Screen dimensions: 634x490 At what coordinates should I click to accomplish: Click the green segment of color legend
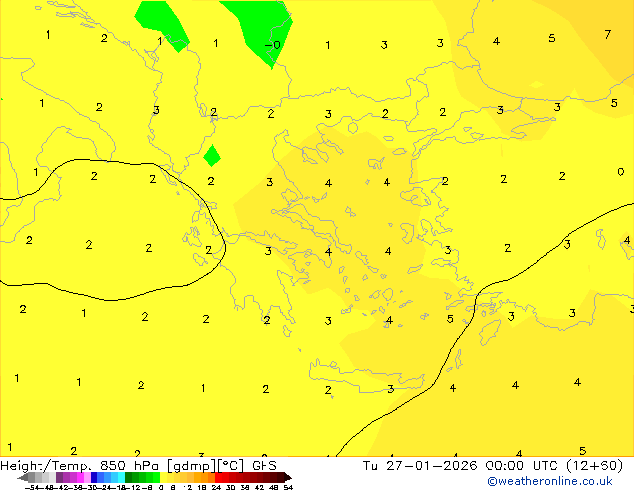point(140,477)
